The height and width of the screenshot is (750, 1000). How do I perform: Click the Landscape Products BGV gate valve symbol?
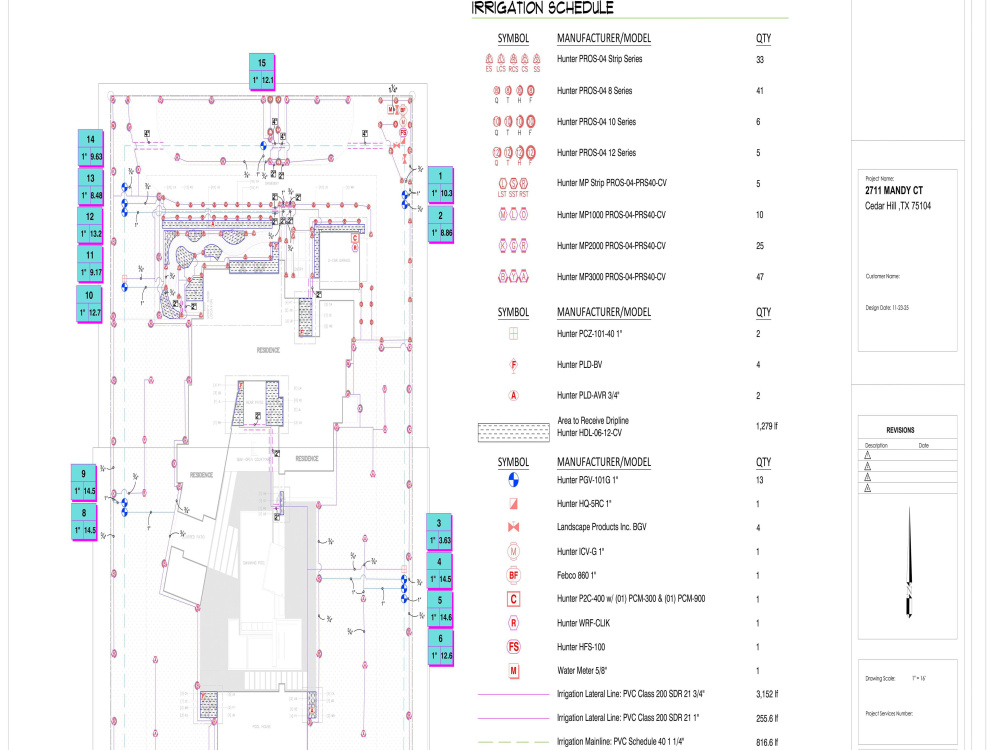[x=513, y=527]
